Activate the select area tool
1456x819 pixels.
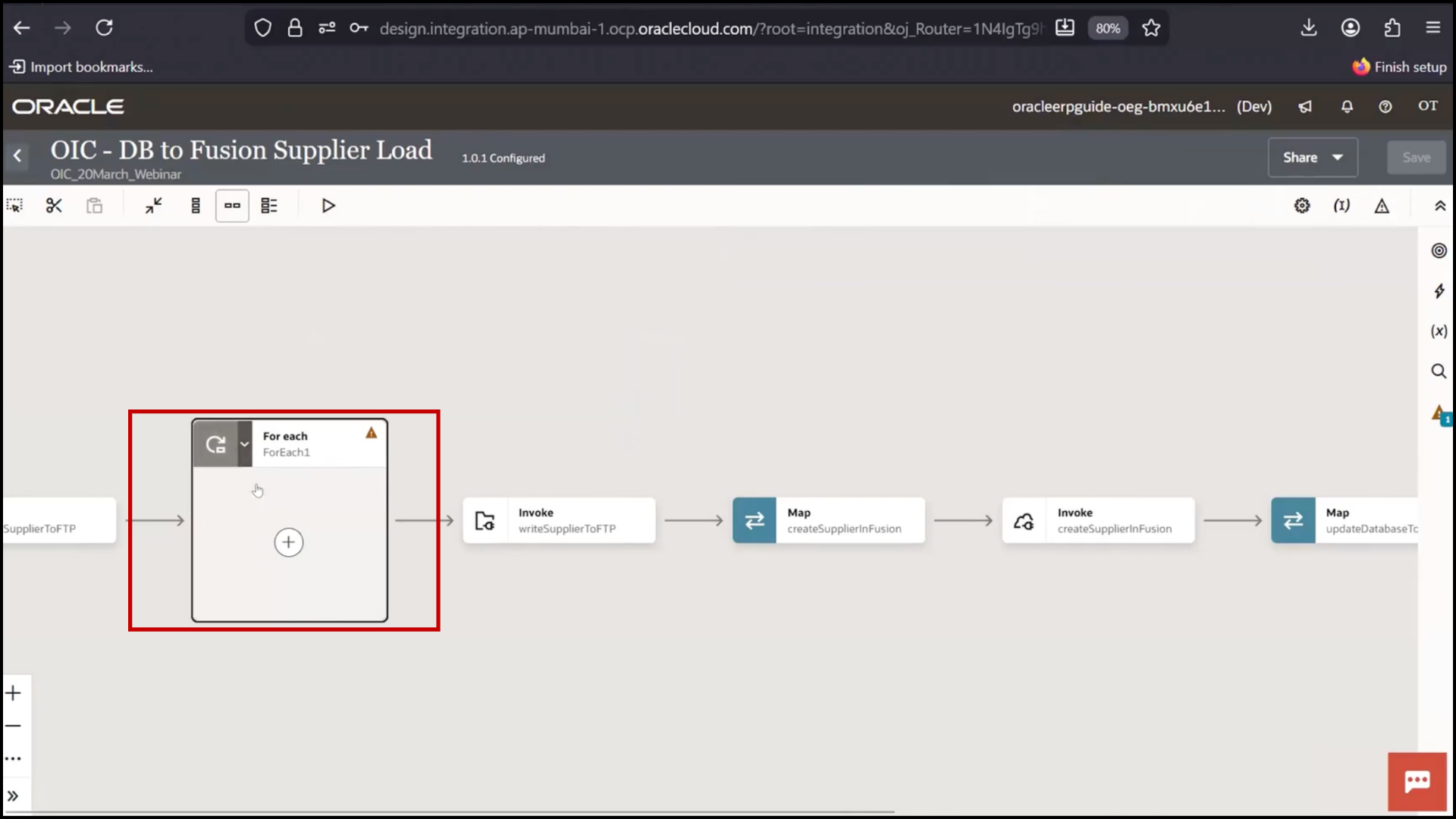15,206
